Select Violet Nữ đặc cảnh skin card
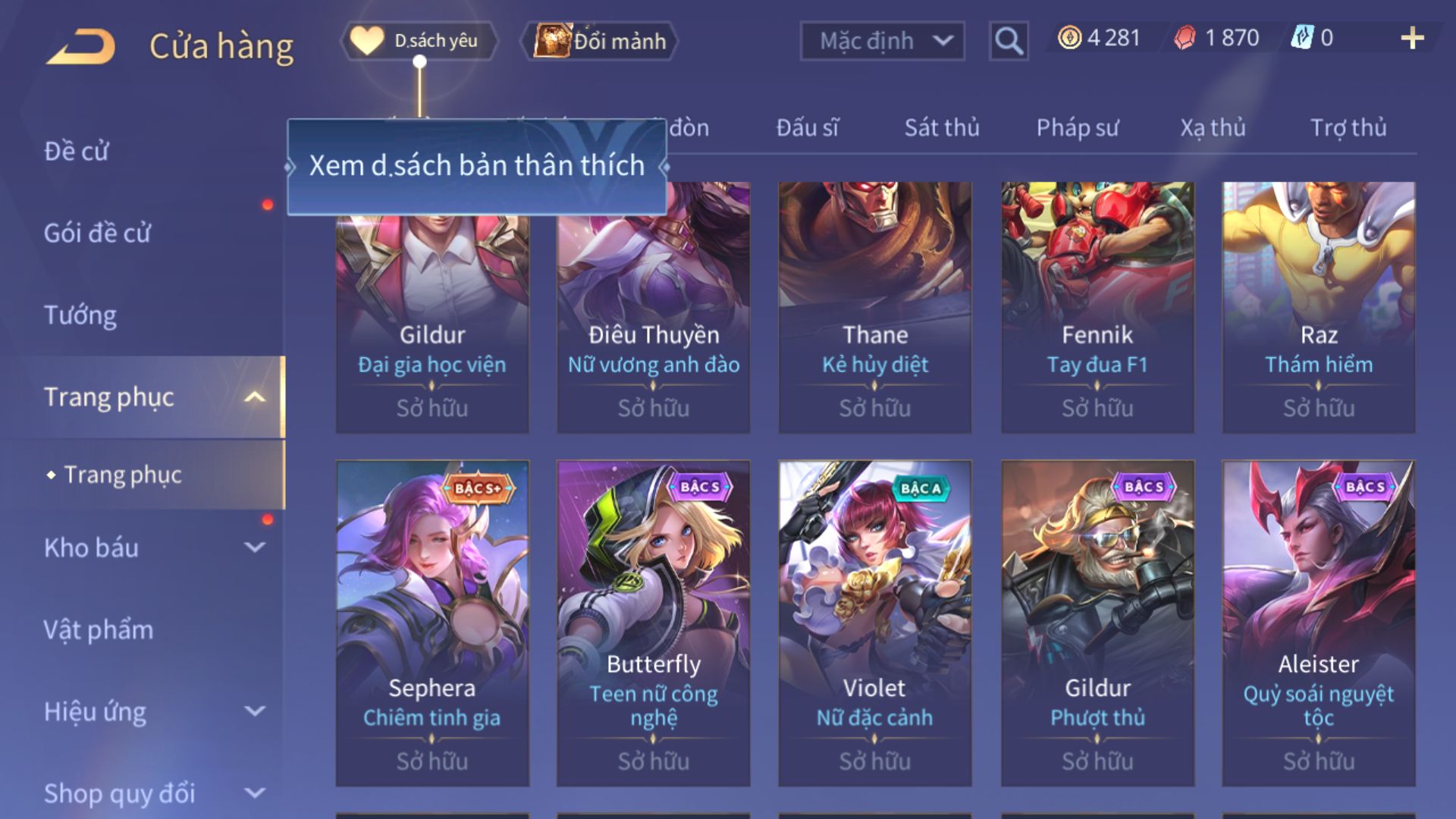This screenshot has height=819, width=1456. click(874, 623)
